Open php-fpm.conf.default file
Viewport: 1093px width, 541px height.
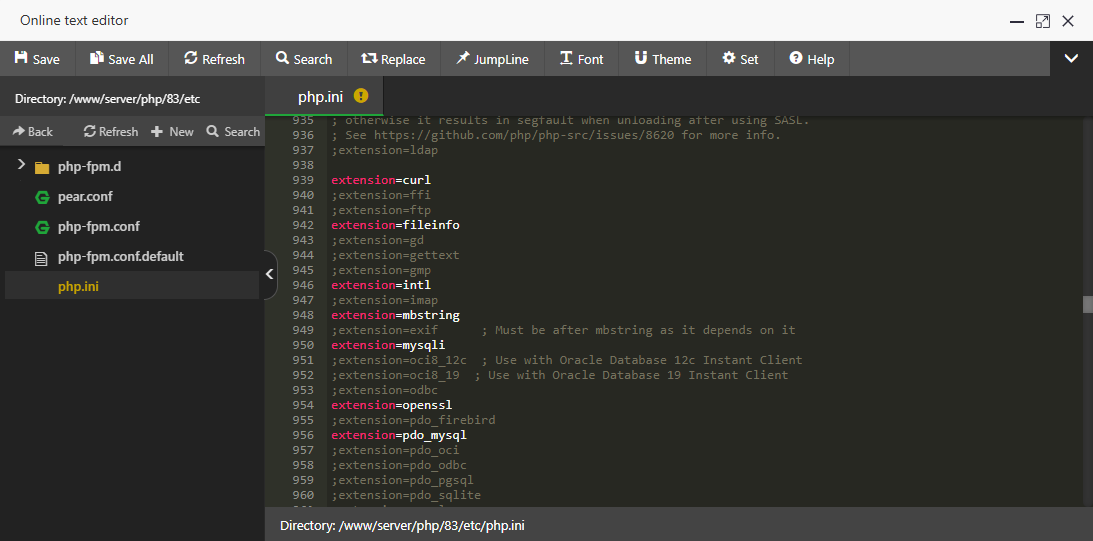120,257
